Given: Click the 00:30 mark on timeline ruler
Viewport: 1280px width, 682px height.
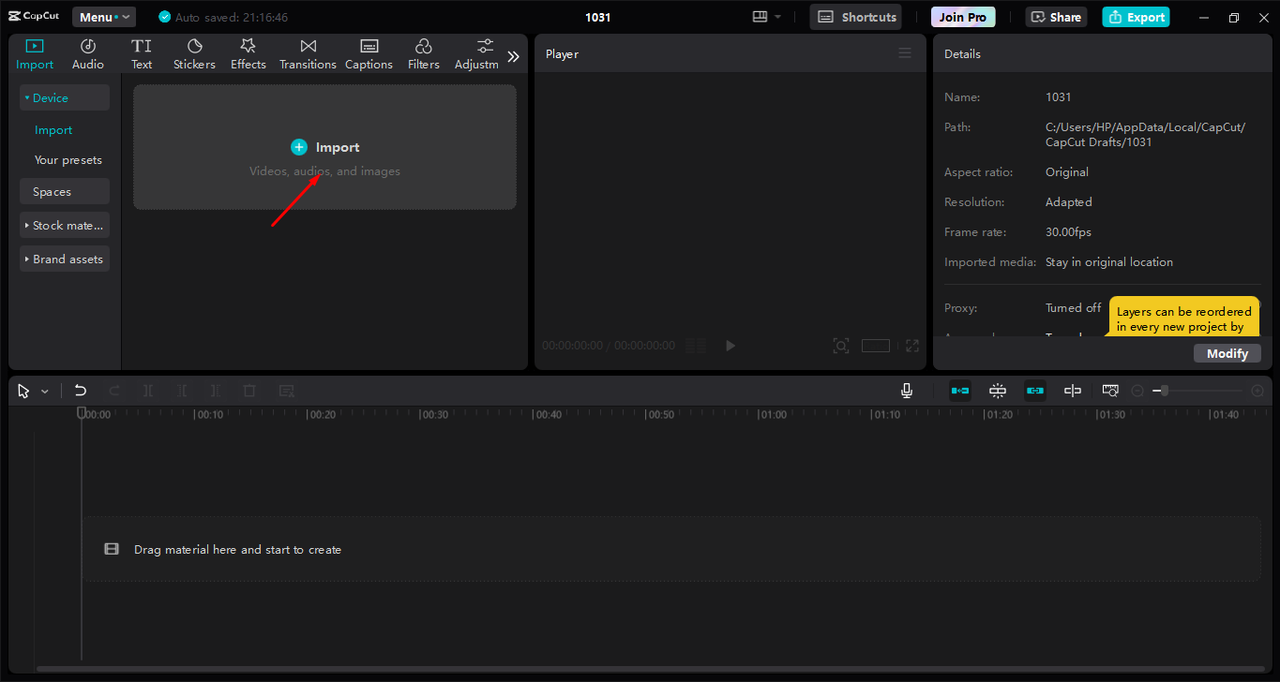Looking at the screenshot, I should tap(435, 414).
